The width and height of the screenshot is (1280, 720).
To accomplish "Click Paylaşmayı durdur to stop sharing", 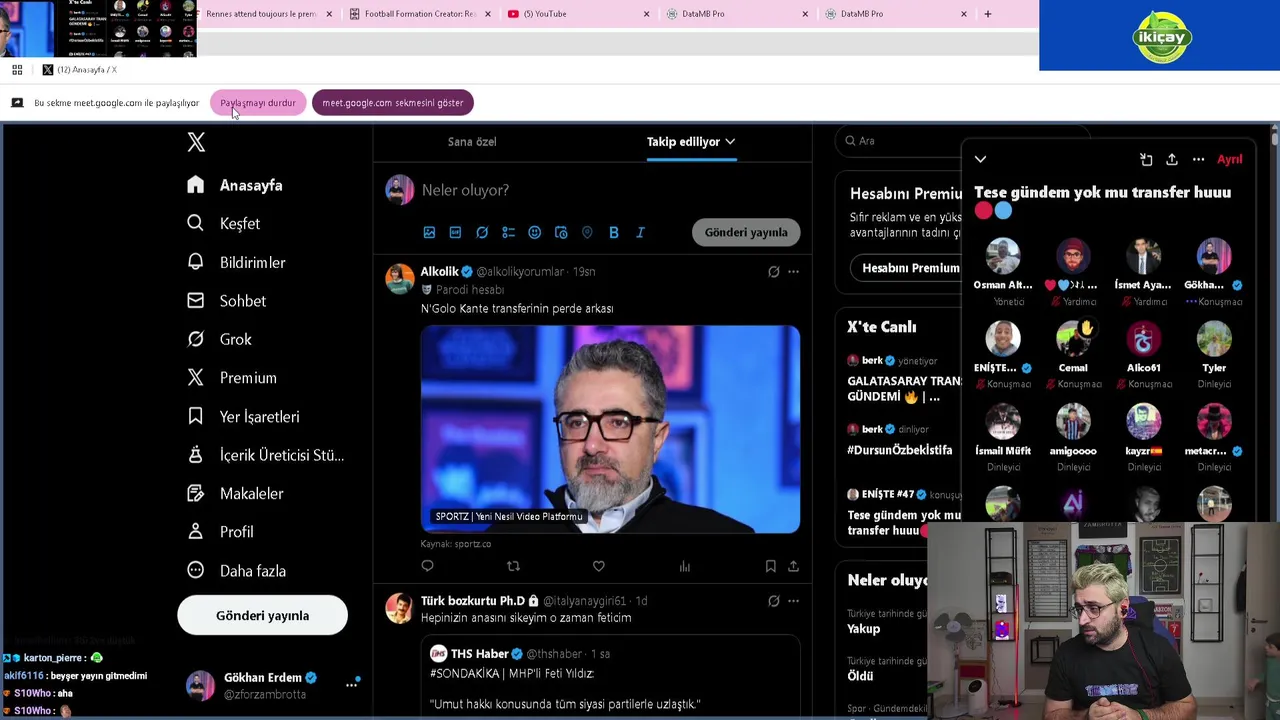I will [258, 103].
